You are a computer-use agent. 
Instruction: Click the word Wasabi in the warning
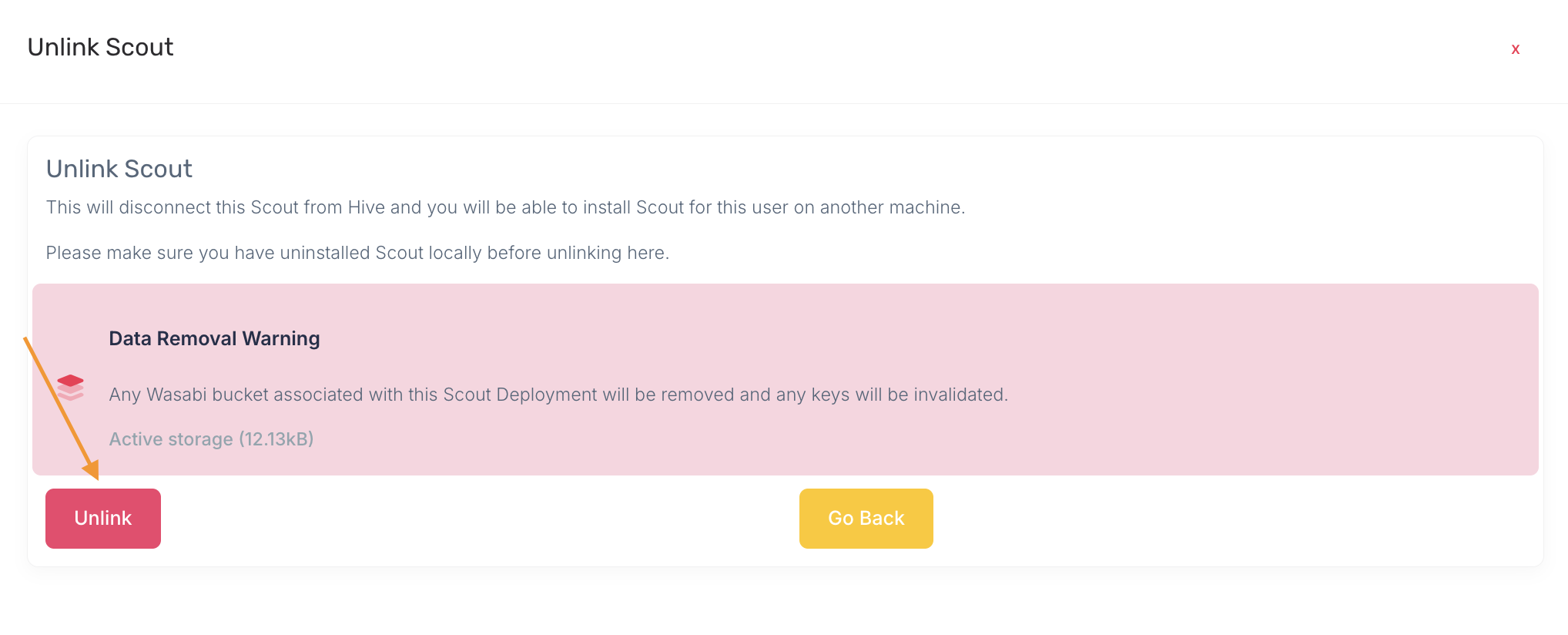[x=176, y=395]
